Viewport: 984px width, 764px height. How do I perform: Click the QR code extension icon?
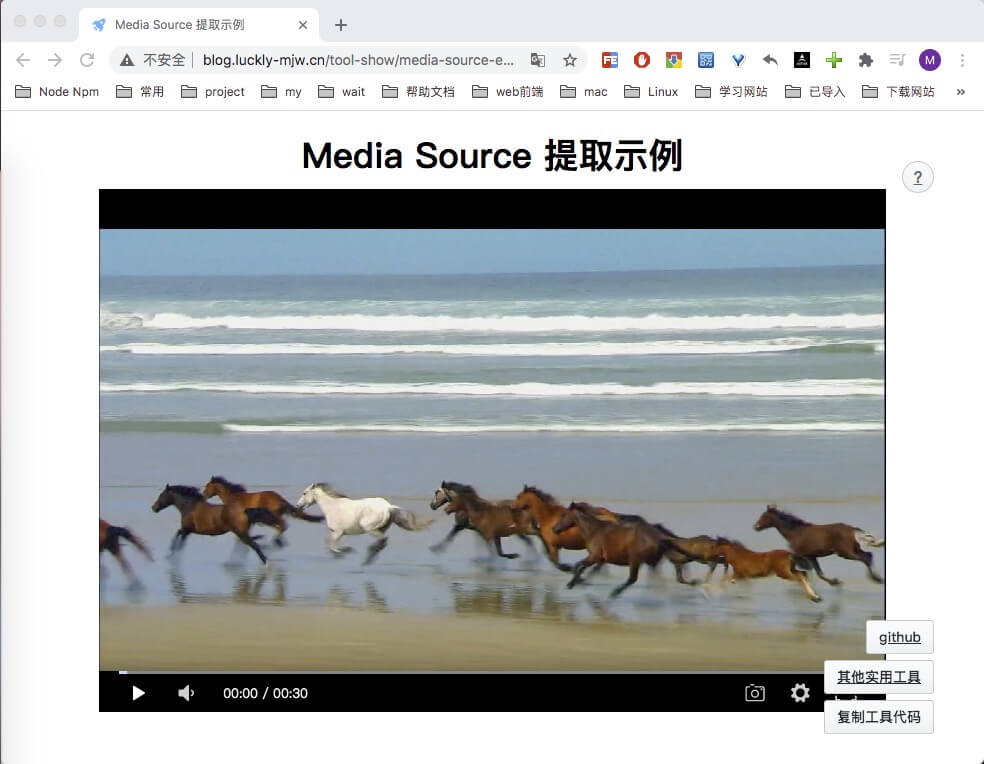tap(706, 60)
